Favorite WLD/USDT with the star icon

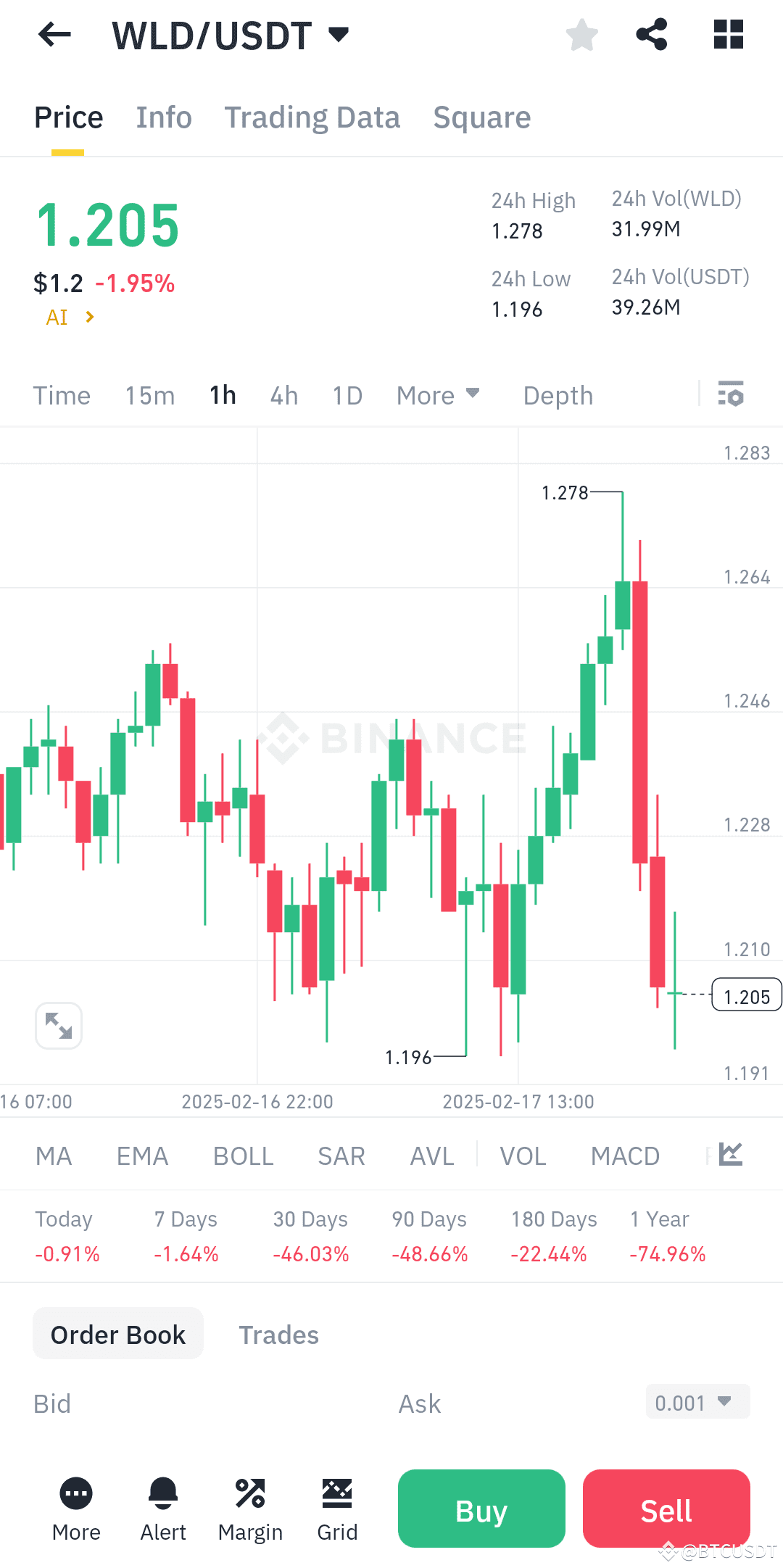tap(581, 34)
